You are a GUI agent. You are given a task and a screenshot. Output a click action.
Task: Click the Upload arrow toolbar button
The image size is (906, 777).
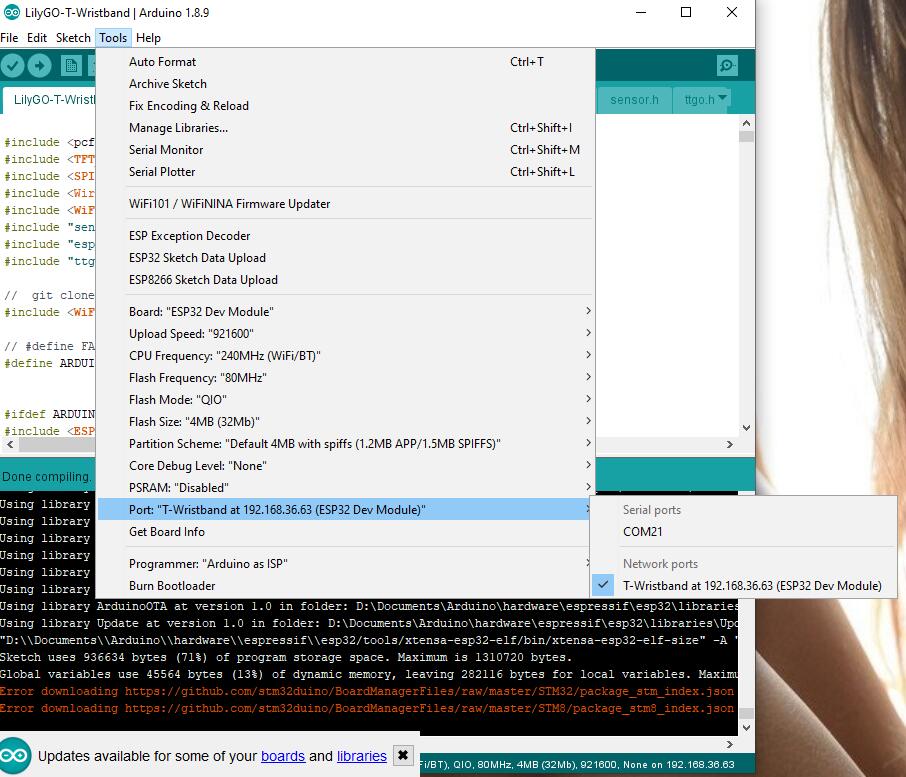[39, 65]
